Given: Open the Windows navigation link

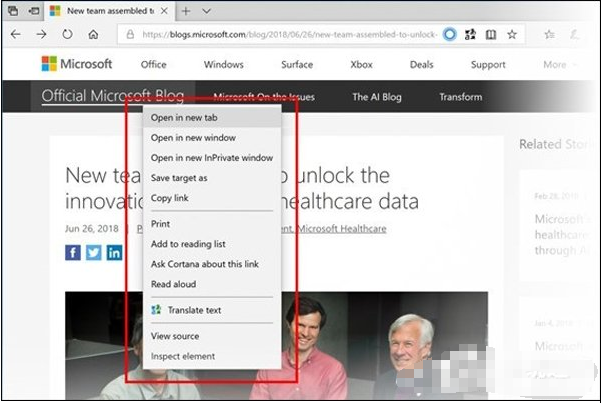Looking at the screenshot, I should 224,64.
